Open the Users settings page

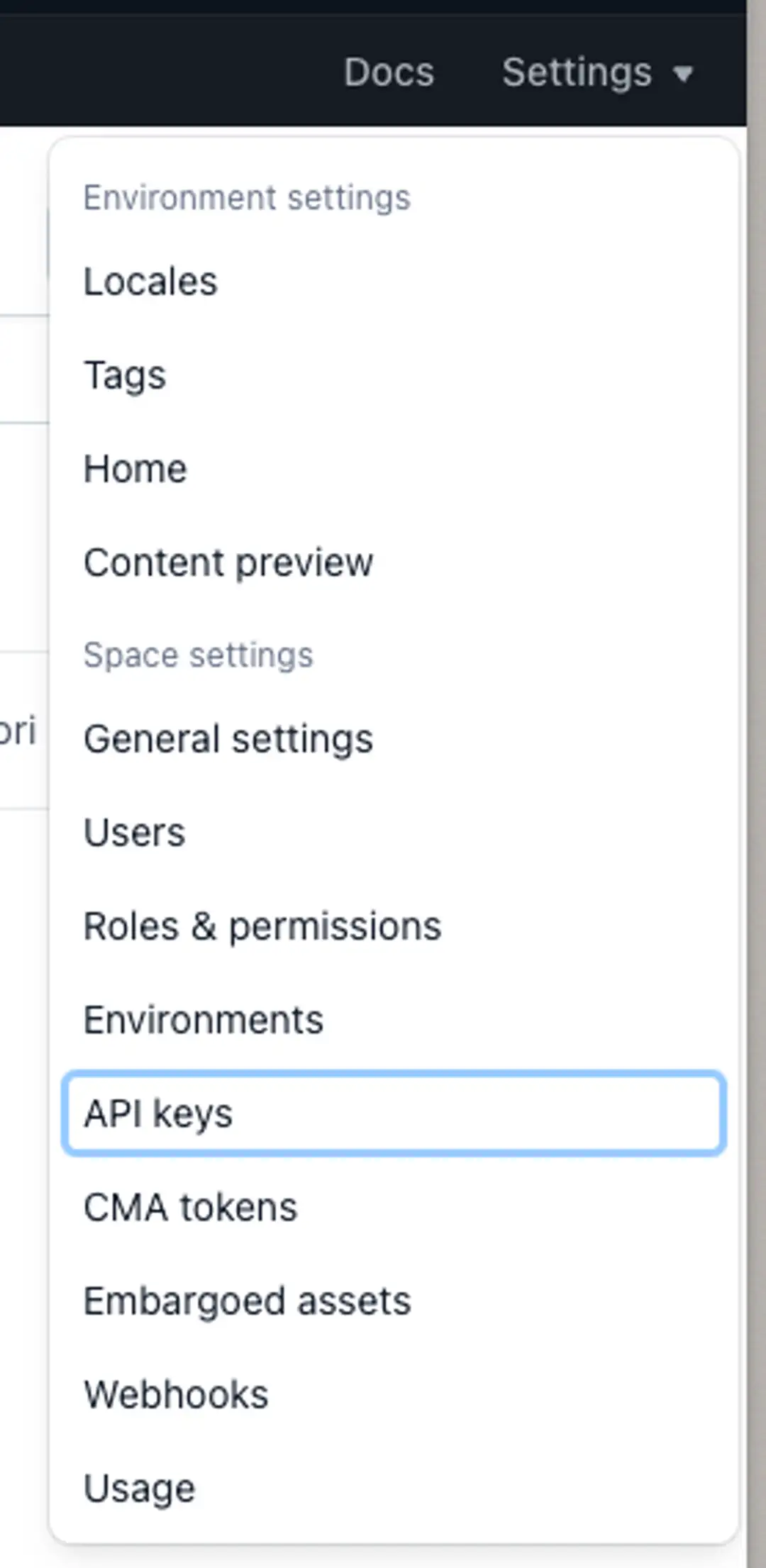pos(134,833)
